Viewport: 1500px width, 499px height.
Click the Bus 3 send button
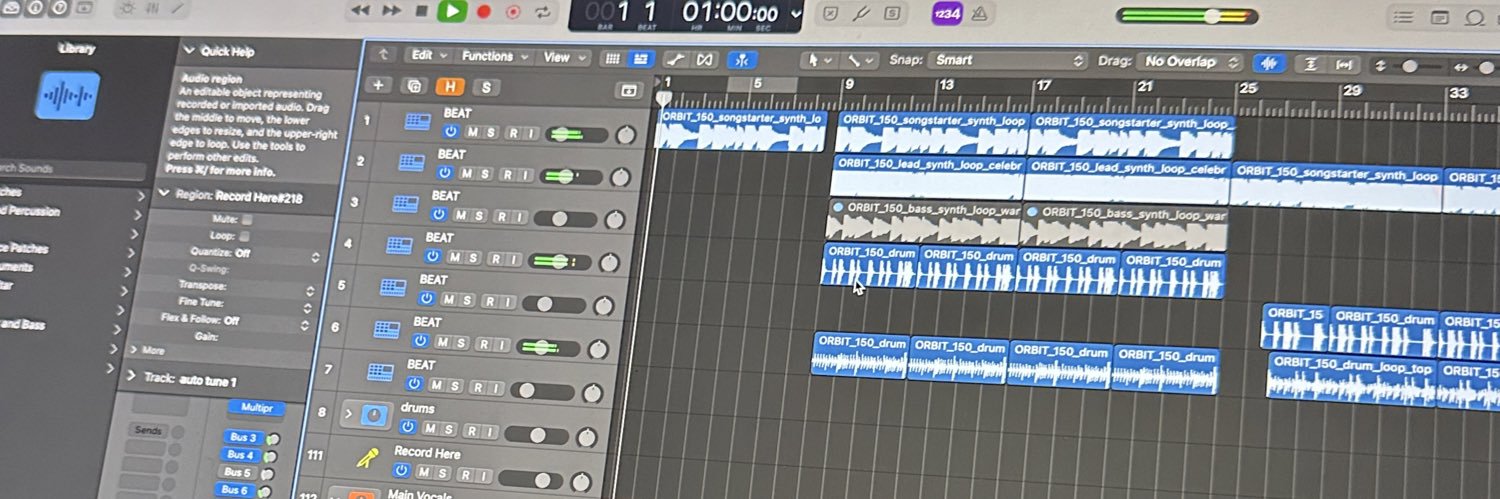coord(242,438)
